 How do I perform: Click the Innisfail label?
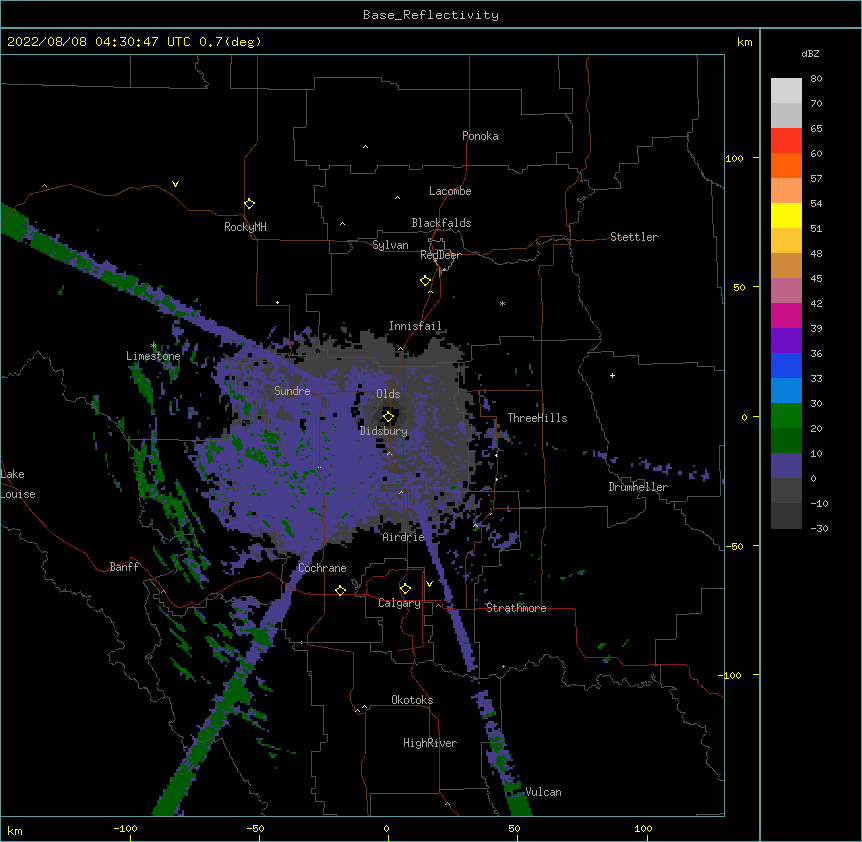click(415, 326)
